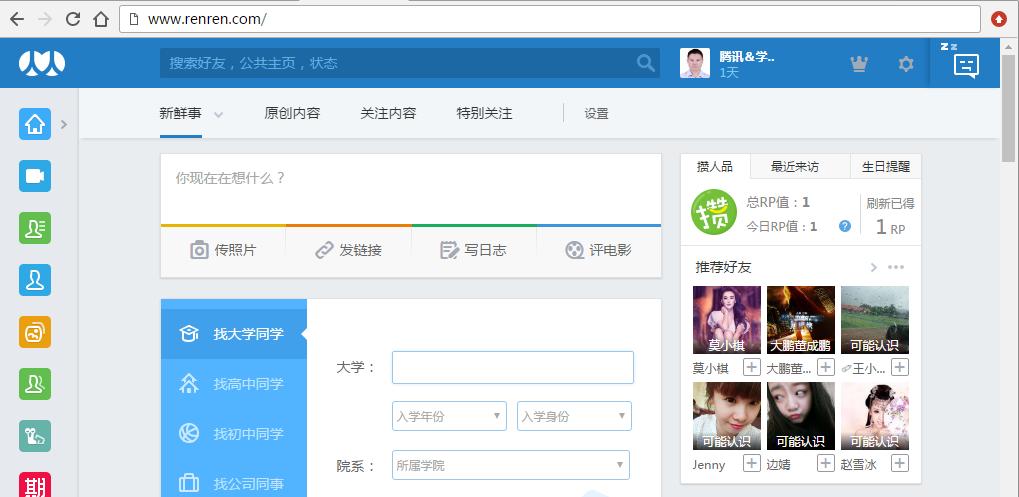Image resolution: width=1019 pixels, height=497 pixels.
Task: Open 赵雪冰 recommended friend photo
Action: (x=875, y=416)
